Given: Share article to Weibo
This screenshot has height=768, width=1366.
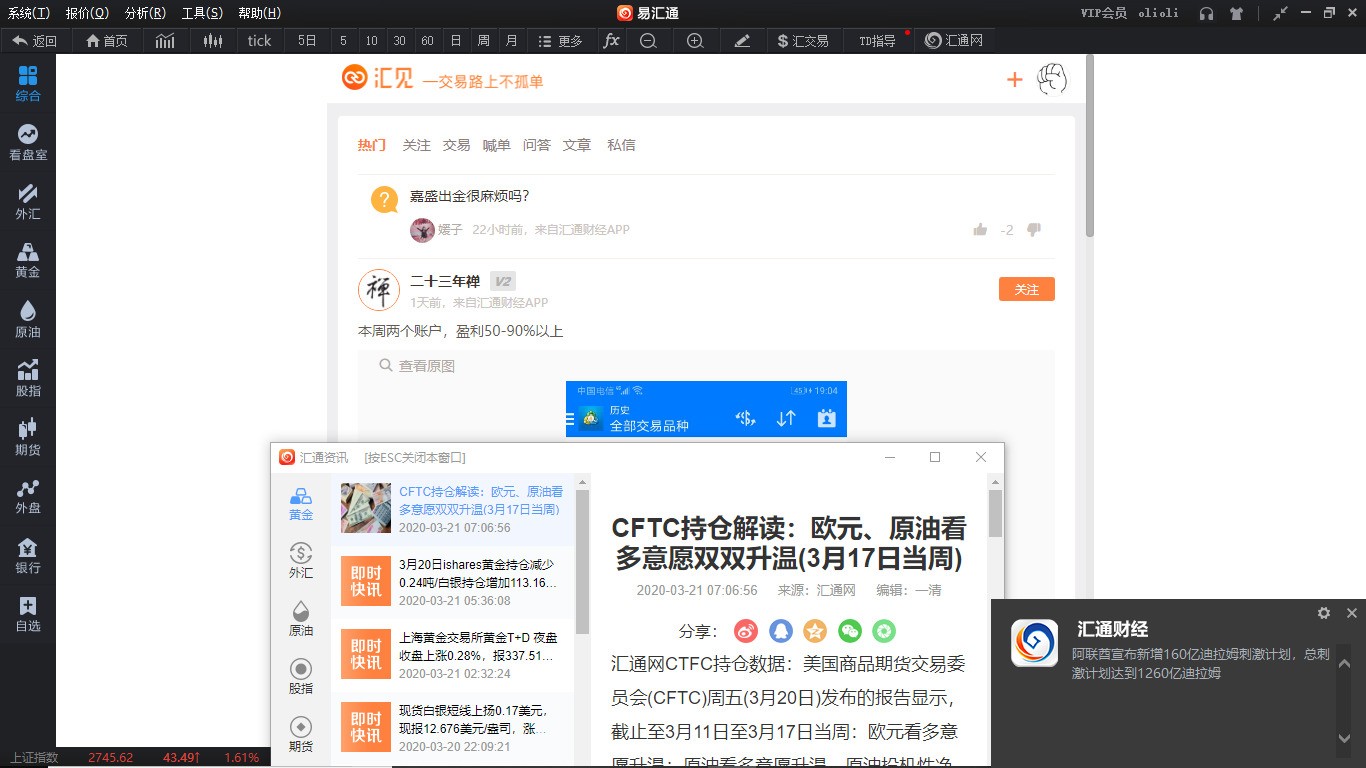Looking at the screenshot, I should tap(746, 631).
